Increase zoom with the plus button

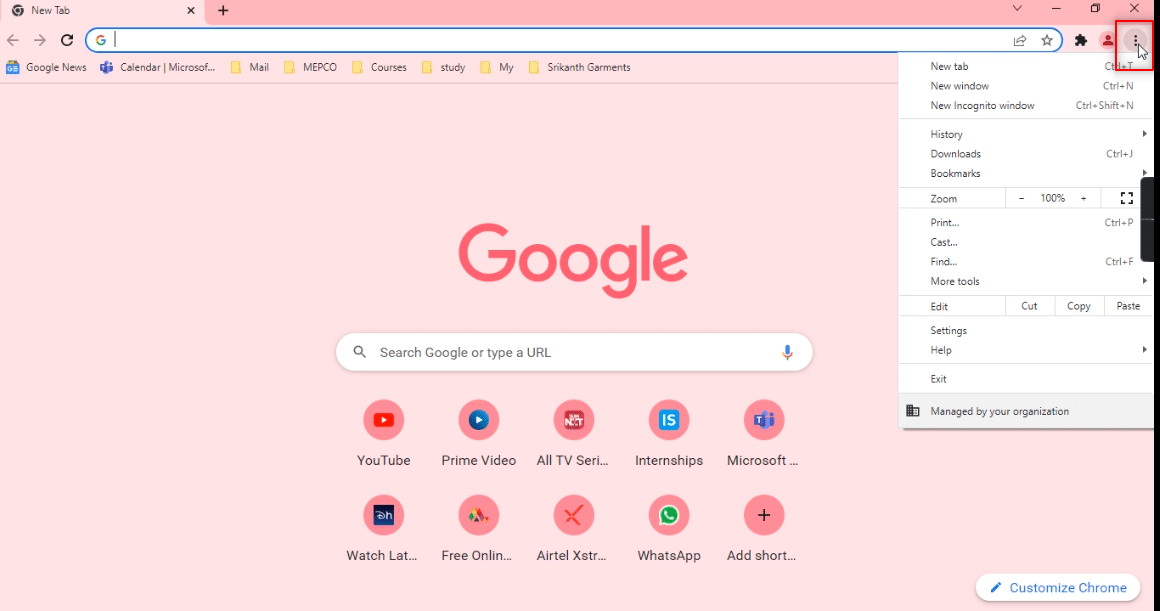pyautogui.click(x=1084, y=198)
